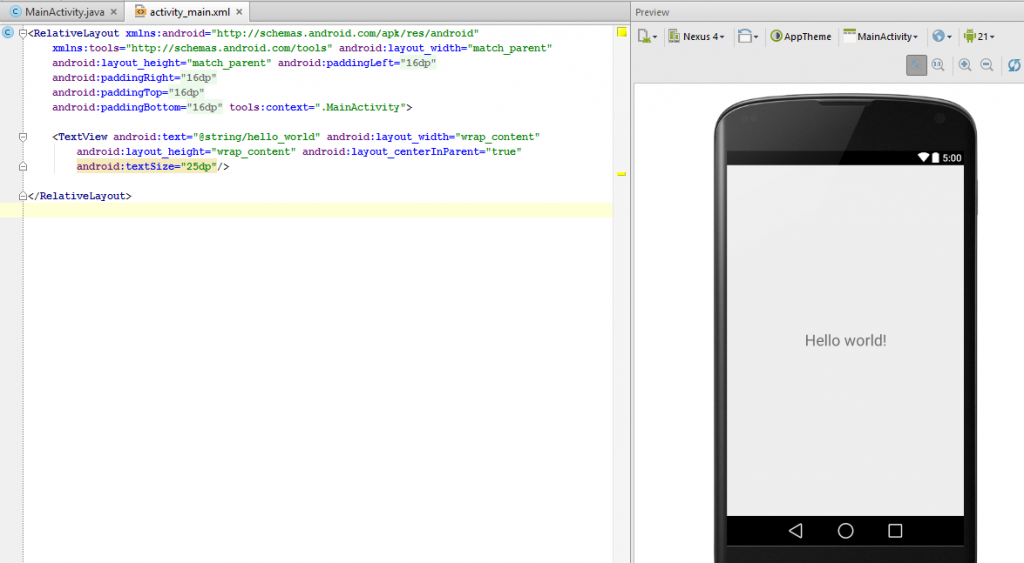Image resolution: width=1024 pixels, height=563 pixels.
Task: Click the android:paddingRight="16dp" line
Action: 135,78
